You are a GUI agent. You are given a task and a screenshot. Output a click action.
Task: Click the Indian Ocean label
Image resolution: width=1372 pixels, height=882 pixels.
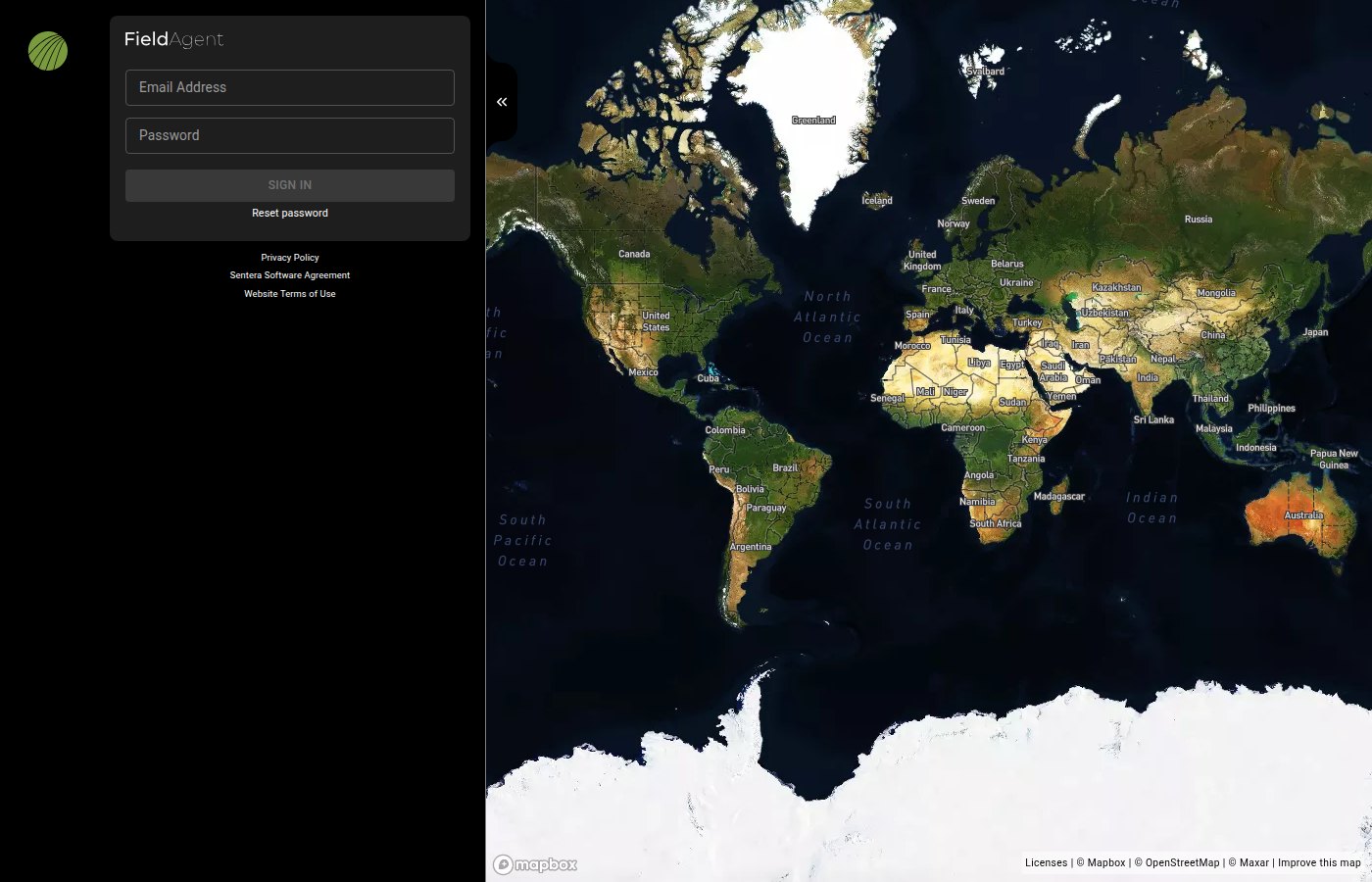1151,508
